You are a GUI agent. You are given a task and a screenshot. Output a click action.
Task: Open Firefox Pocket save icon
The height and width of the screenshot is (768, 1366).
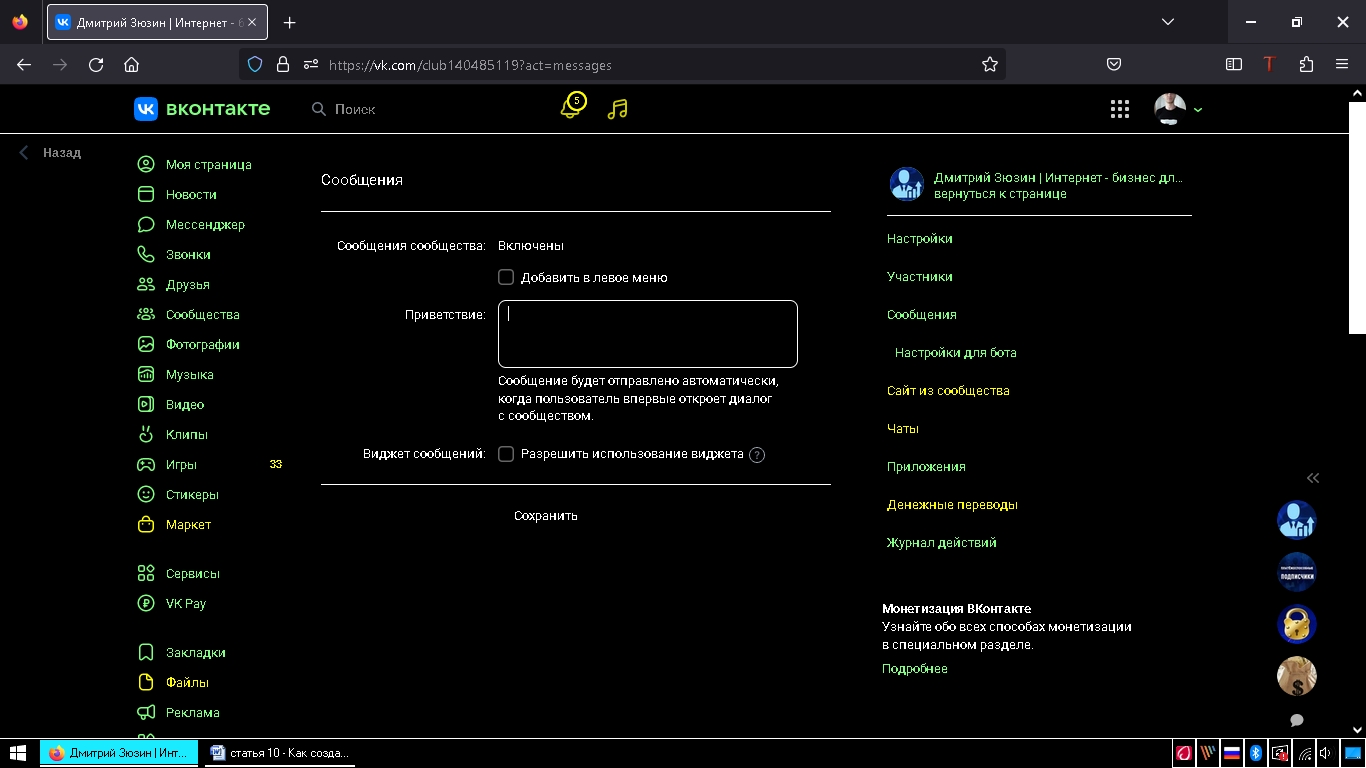[x=1114, y=64]
